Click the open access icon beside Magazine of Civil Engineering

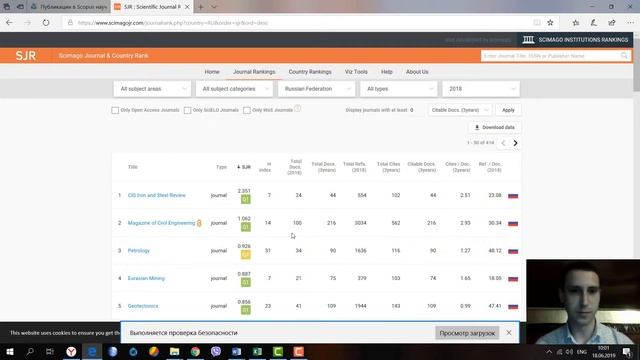199,223
